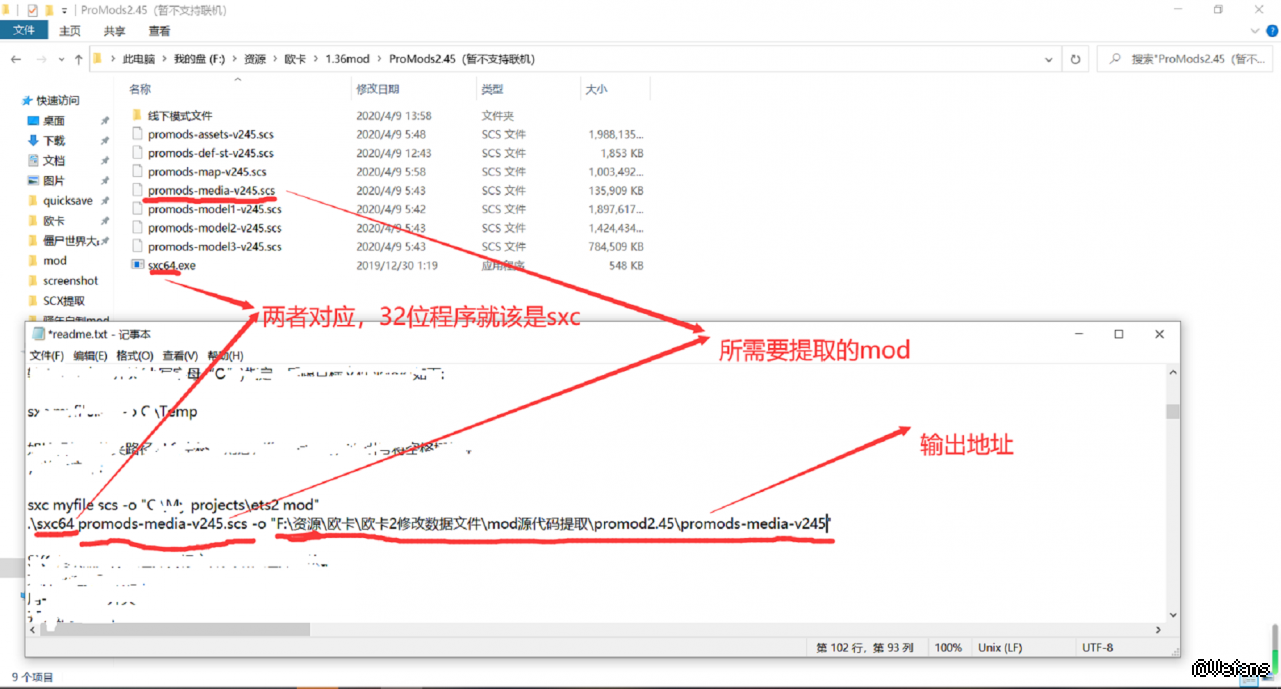
Task: Click the Notepad horizontal scrollbar right arrow
Action: point(1158,629)
